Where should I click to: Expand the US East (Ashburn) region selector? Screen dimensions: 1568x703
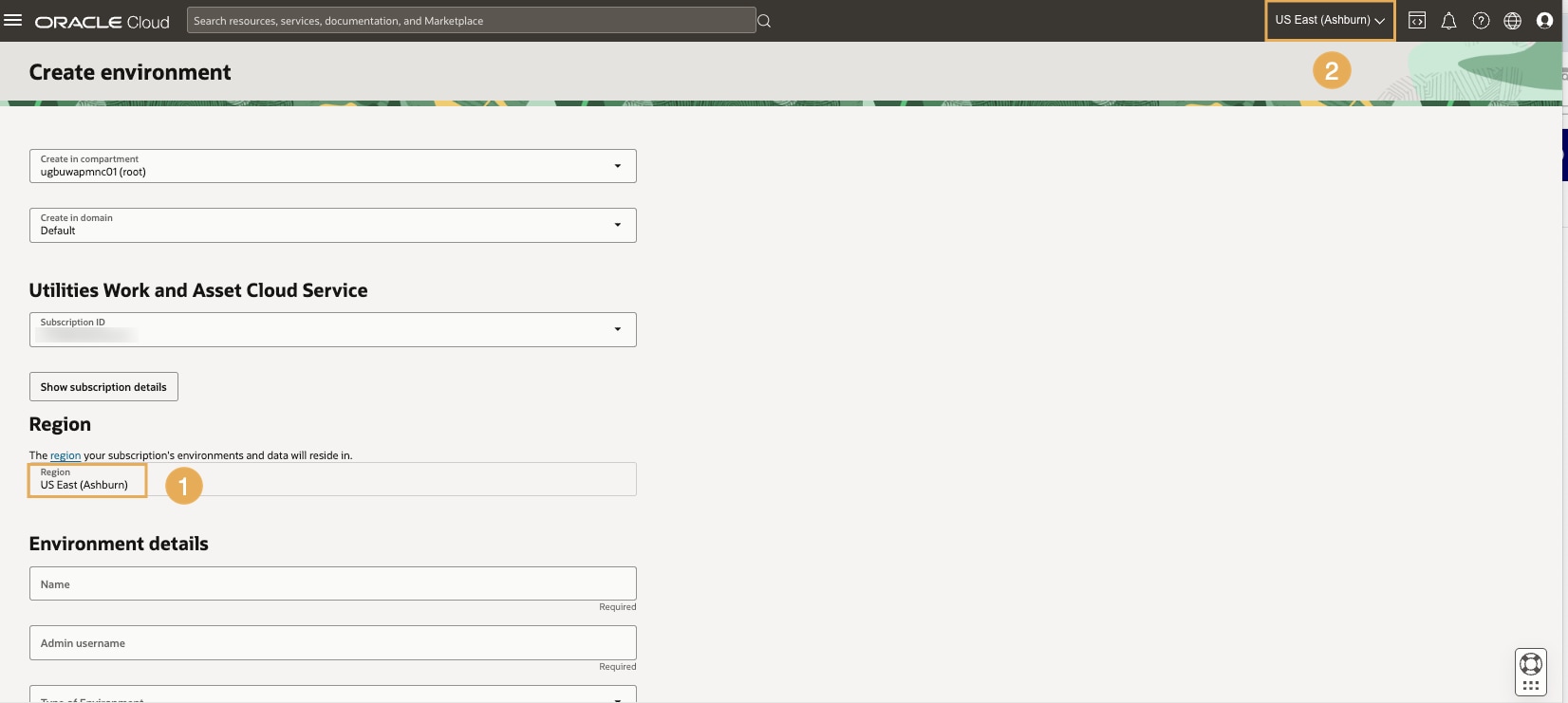[1330, 20]
